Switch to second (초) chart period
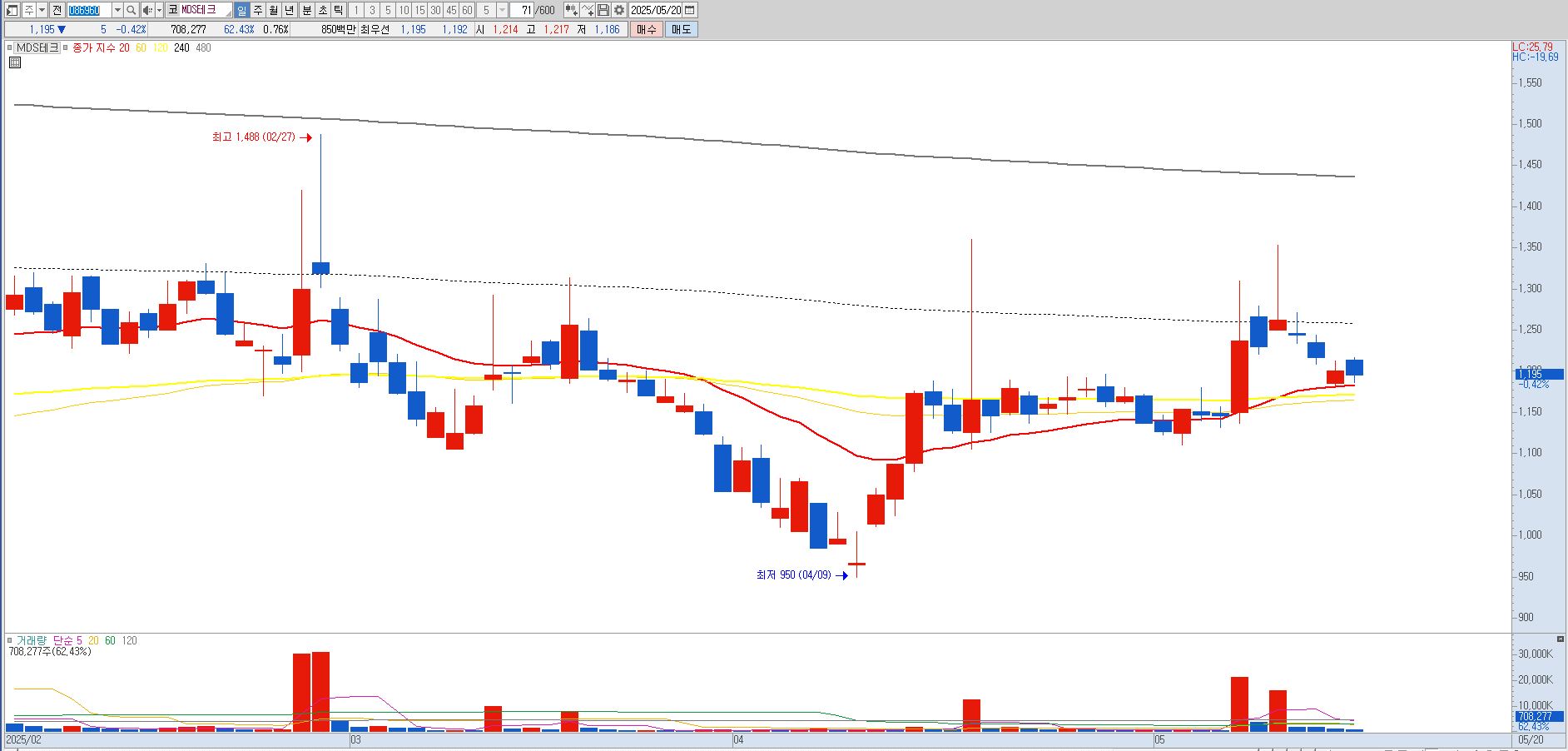The height and width of the screenshot is (751, 1568). pyautogui.click(x=323, y=10)
